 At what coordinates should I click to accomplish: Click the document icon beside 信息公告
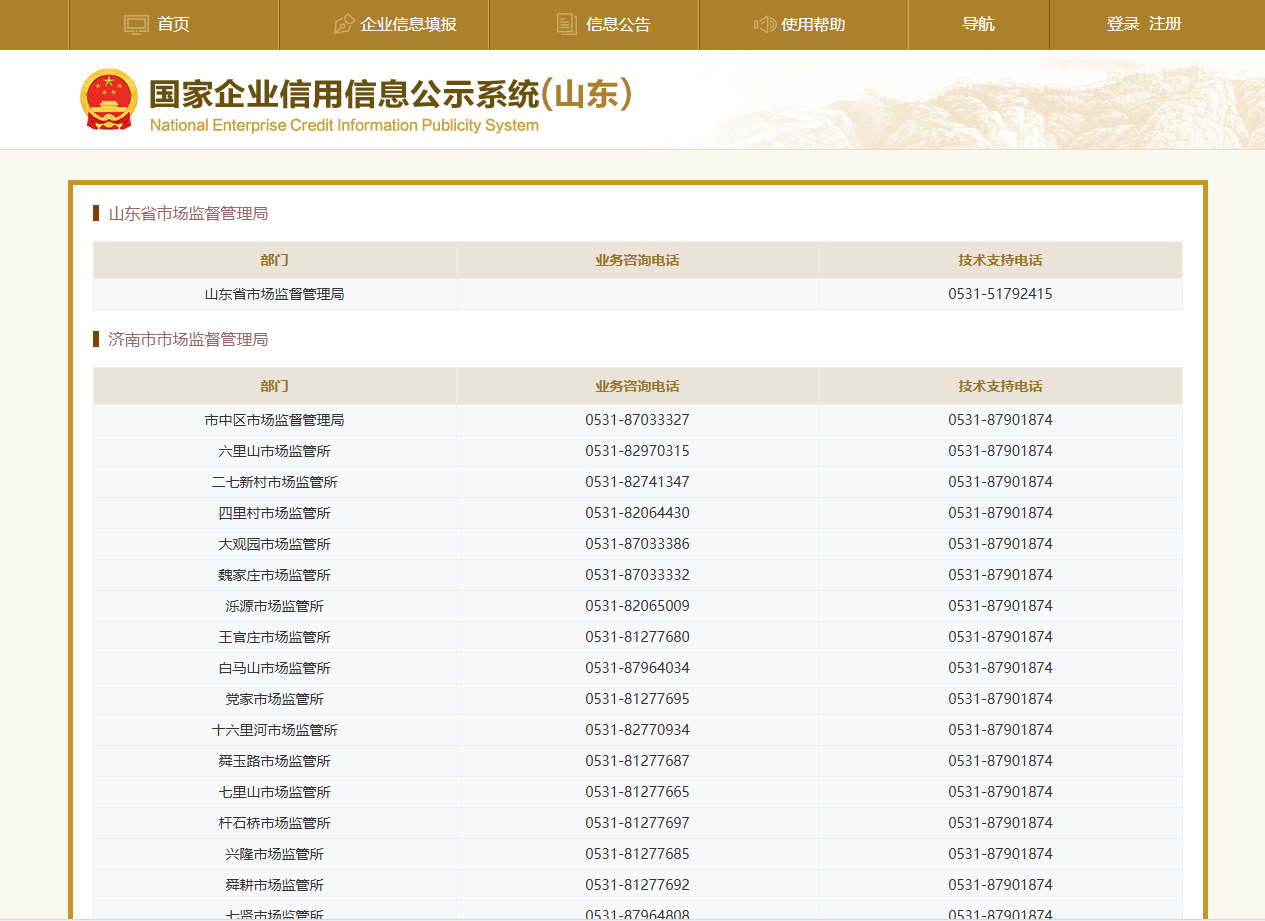coord(567,24)
